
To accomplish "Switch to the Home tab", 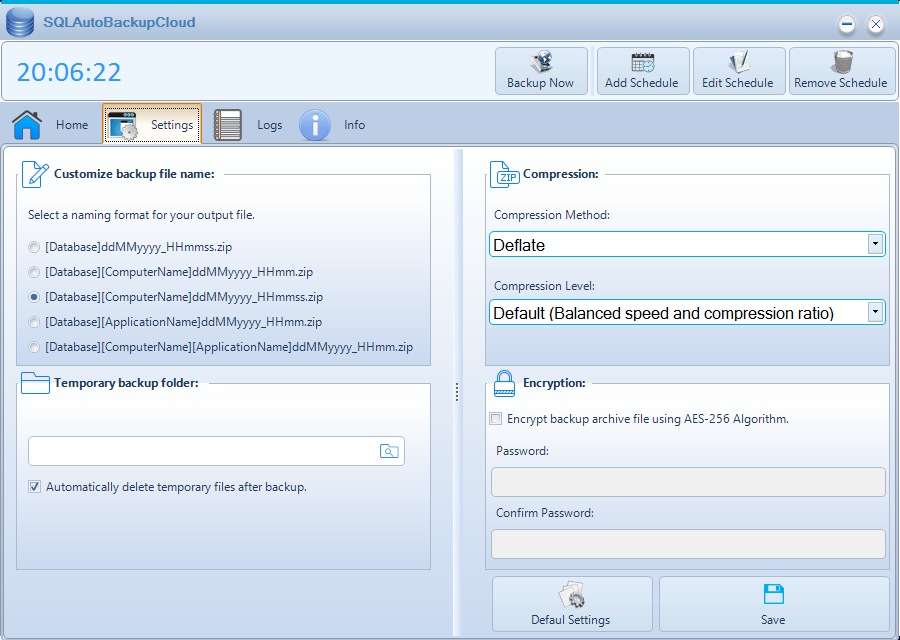I will pyautogui.click(x=51, y=125).
